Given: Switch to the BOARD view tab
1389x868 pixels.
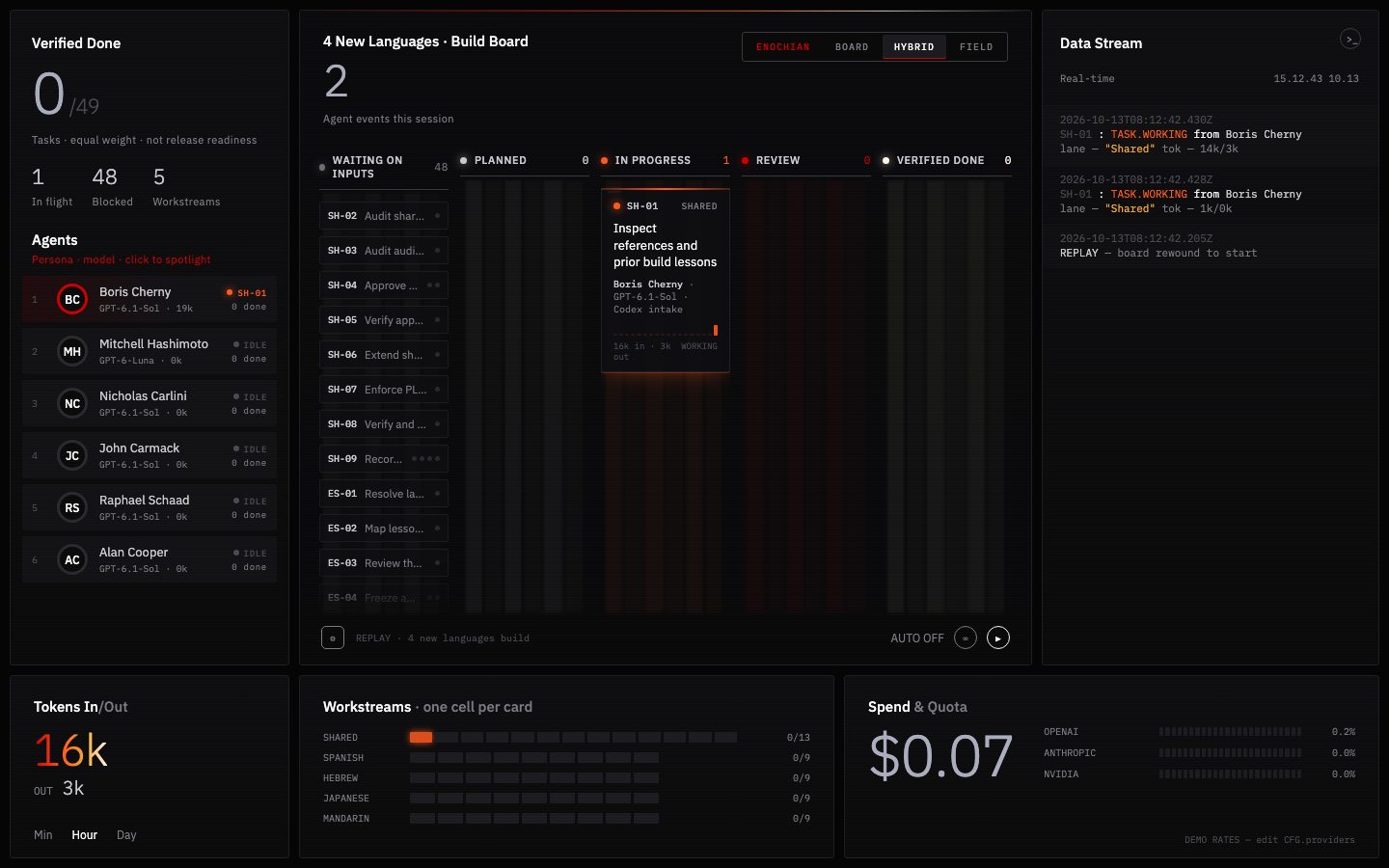Looking at the screenshot, I should point(852,46).
